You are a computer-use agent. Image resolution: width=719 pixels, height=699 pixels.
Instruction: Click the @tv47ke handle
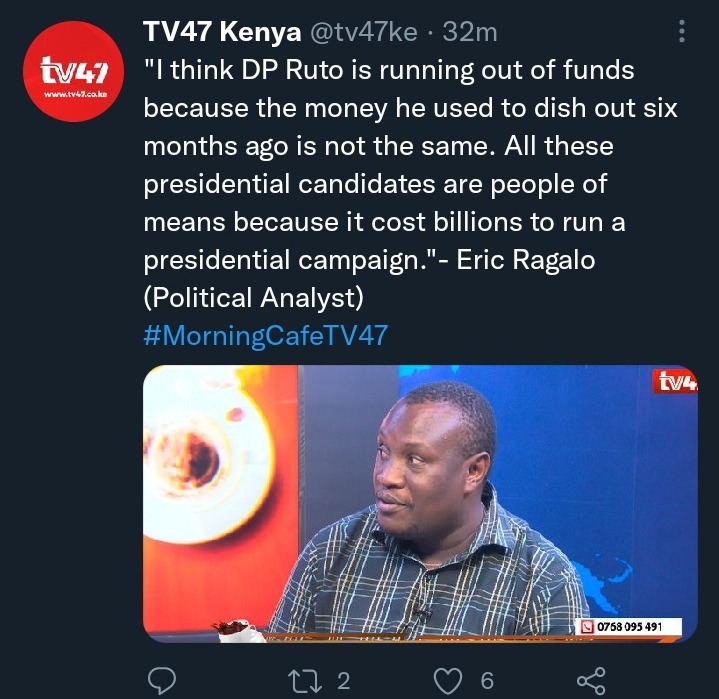tap(364, 33)
